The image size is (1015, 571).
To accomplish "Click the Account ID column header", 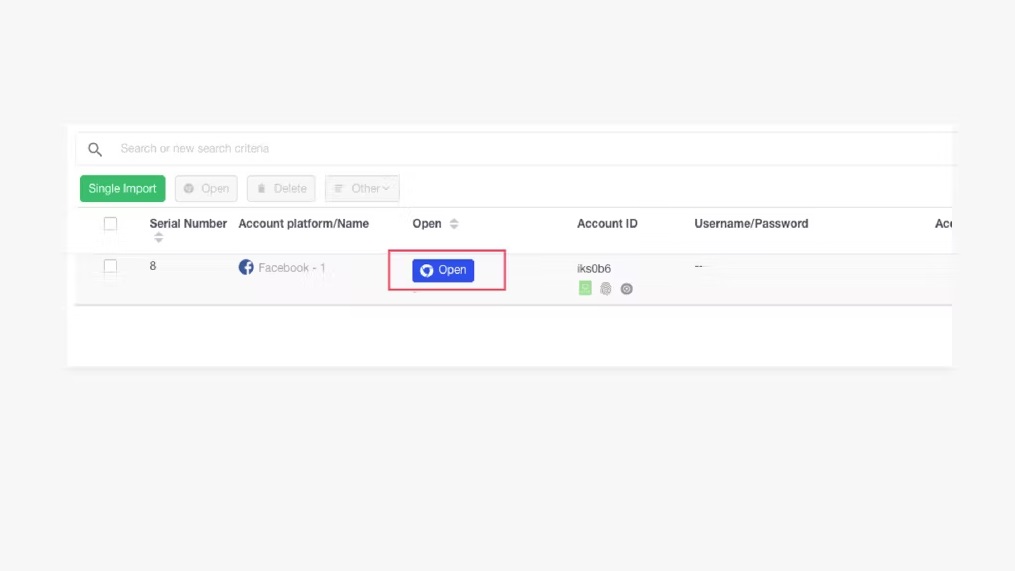I will 607,223.
